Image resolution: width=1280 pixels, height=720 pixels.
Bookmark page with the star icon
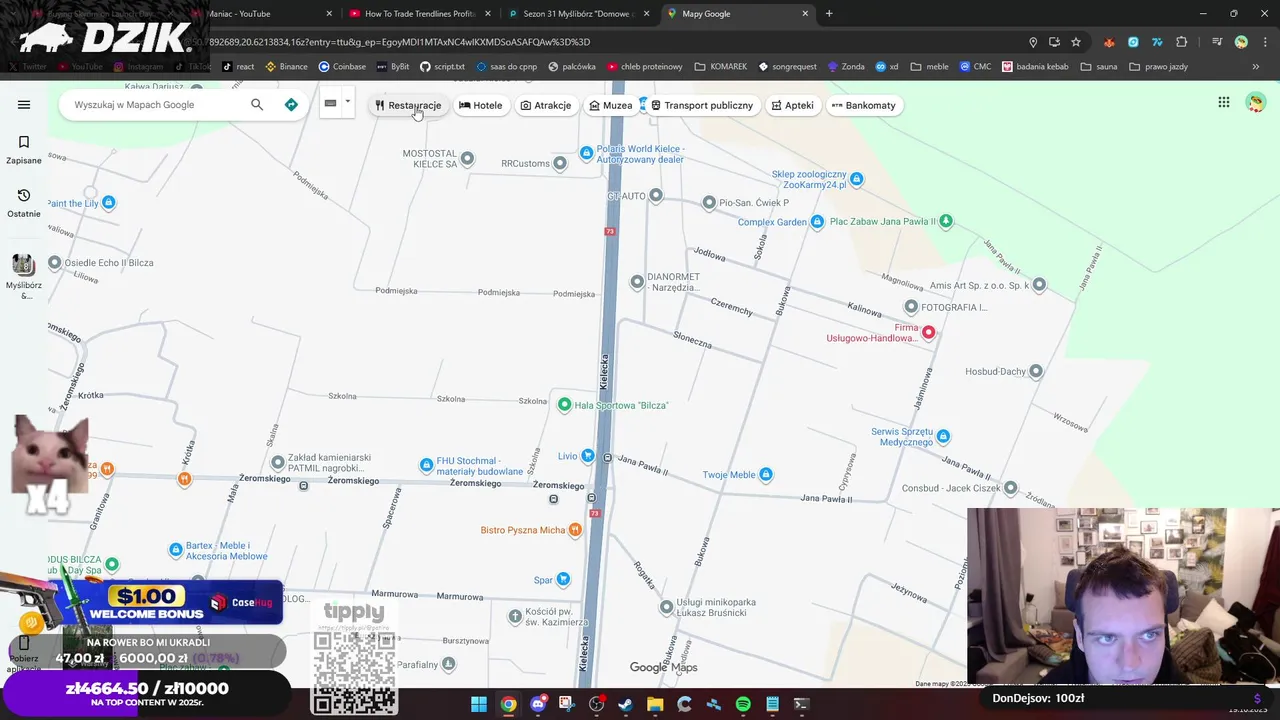pyautogui.click(x=1076, y=42)
